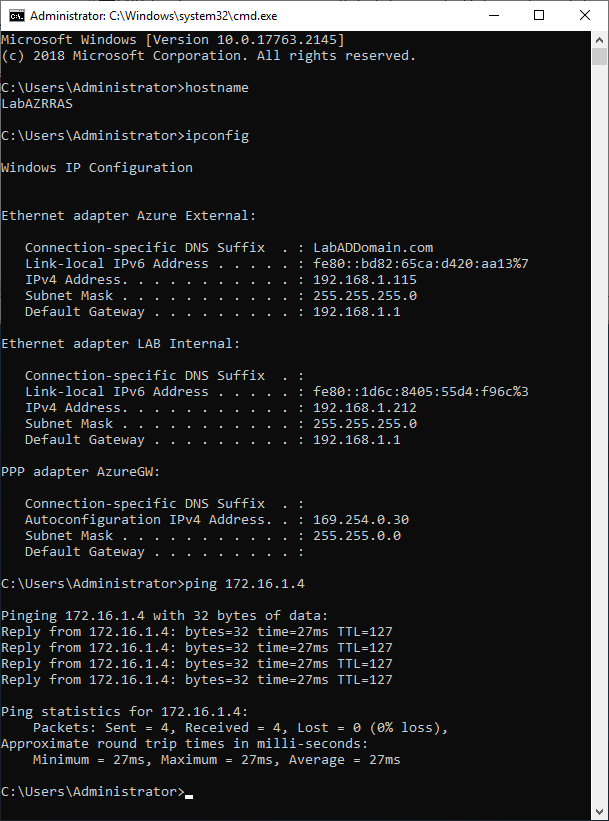Click the typed ipconfig command
Viewport: 609px width, 821px height.
coord(217,136)
